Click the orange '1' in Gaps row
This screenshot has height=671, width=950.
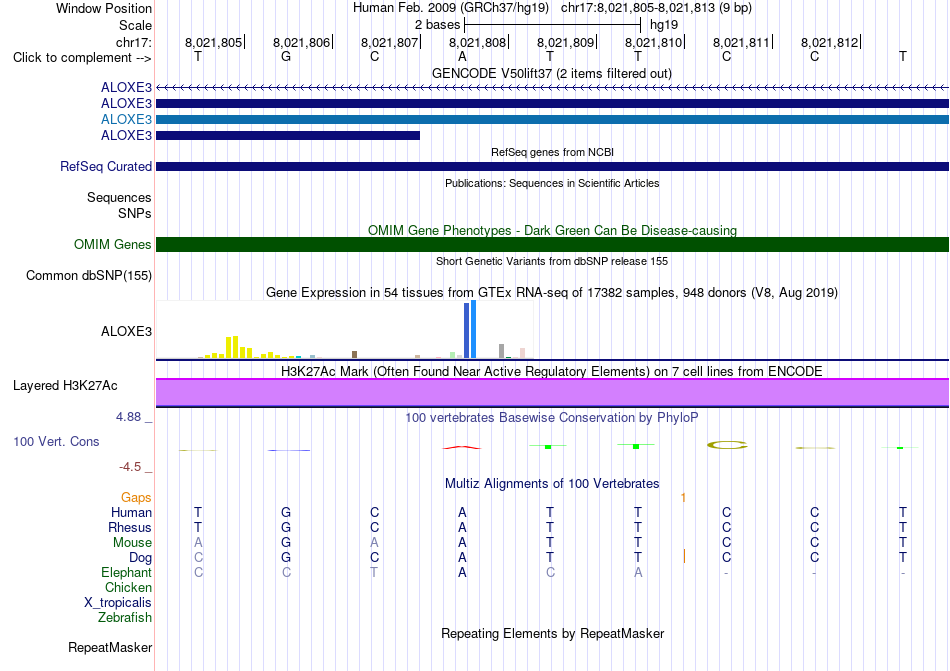coord(683,498)
